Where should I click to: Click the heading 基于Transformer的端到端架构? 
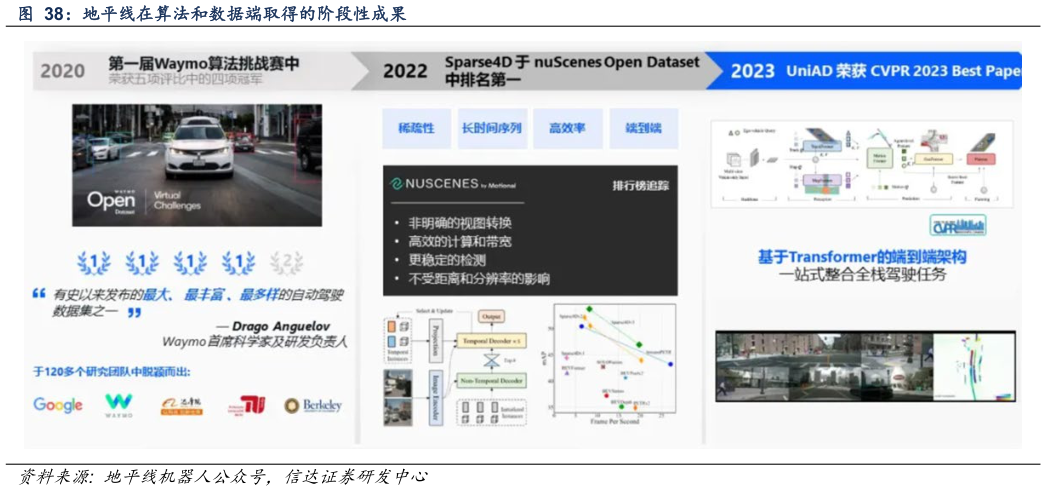pos(862,258)
